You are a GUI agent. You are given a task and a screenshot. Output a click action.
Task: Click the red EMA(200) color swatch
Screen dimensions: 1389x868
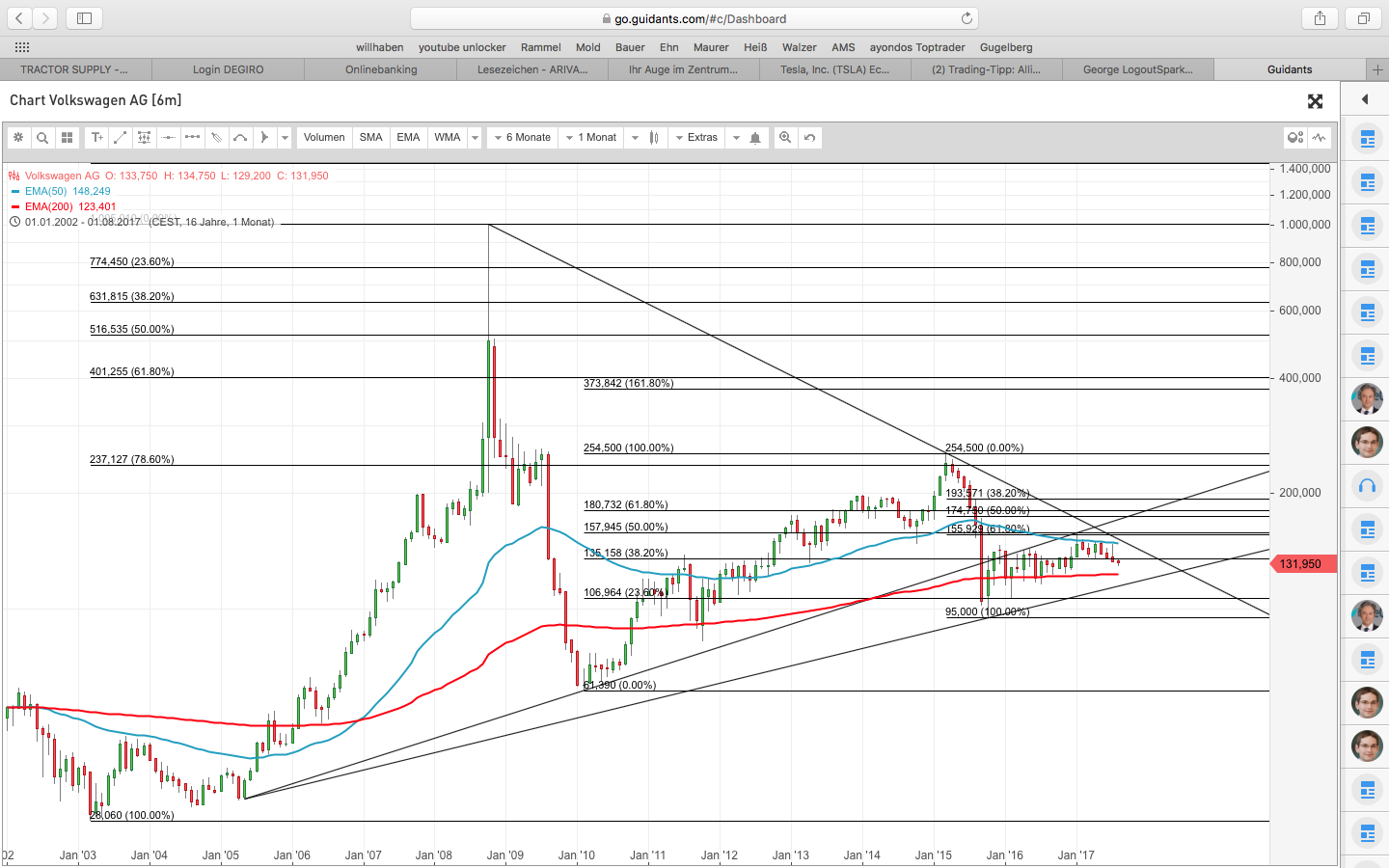[x=14, y=206]
